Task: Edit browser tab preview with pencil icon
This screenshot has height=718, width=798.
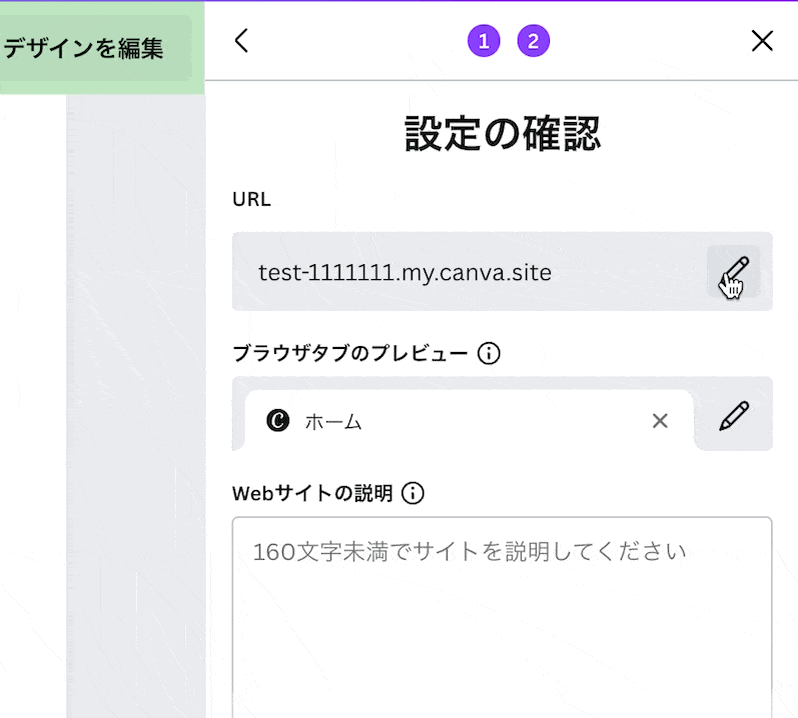Action: 734,416
